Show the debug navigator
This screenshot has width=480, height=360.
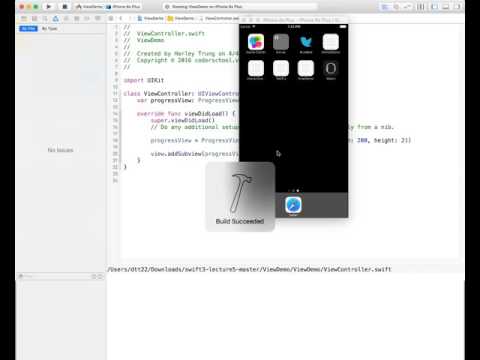pos(77,19)
